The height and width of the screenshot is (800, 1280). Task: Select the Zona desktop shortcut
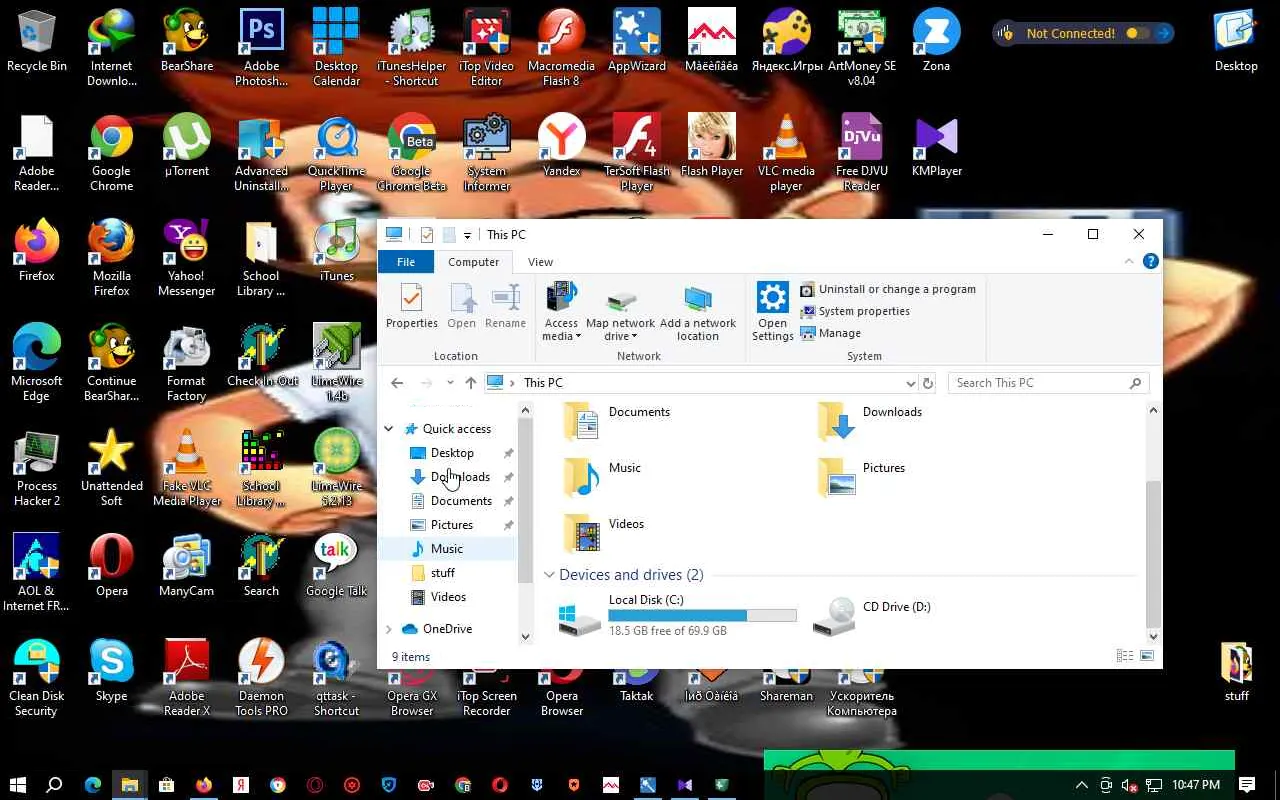tap(937, 42)
